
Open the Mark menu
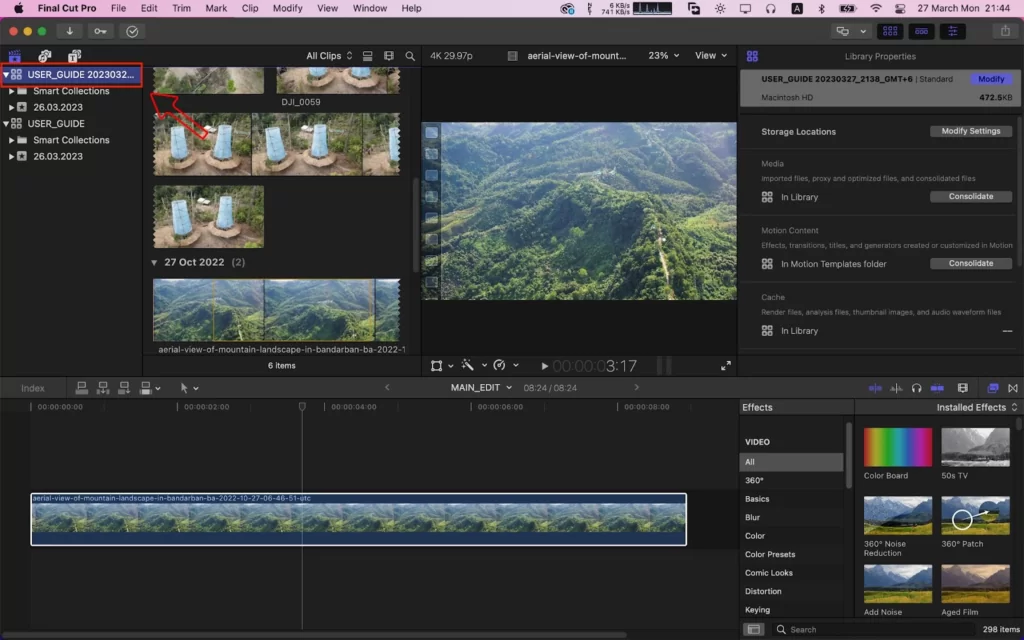pyautogui.click(x=216, y=8)
